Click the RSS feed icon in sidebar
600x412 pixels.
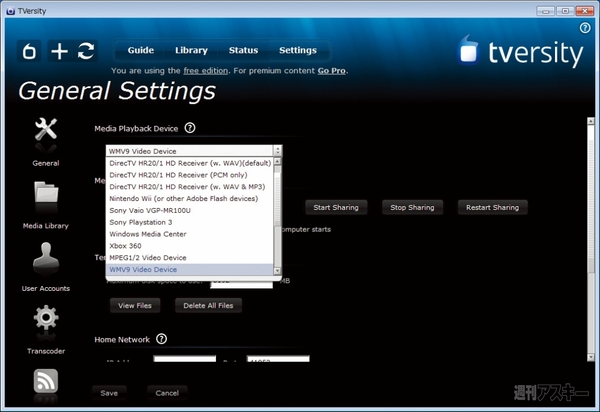click(46, 381)
